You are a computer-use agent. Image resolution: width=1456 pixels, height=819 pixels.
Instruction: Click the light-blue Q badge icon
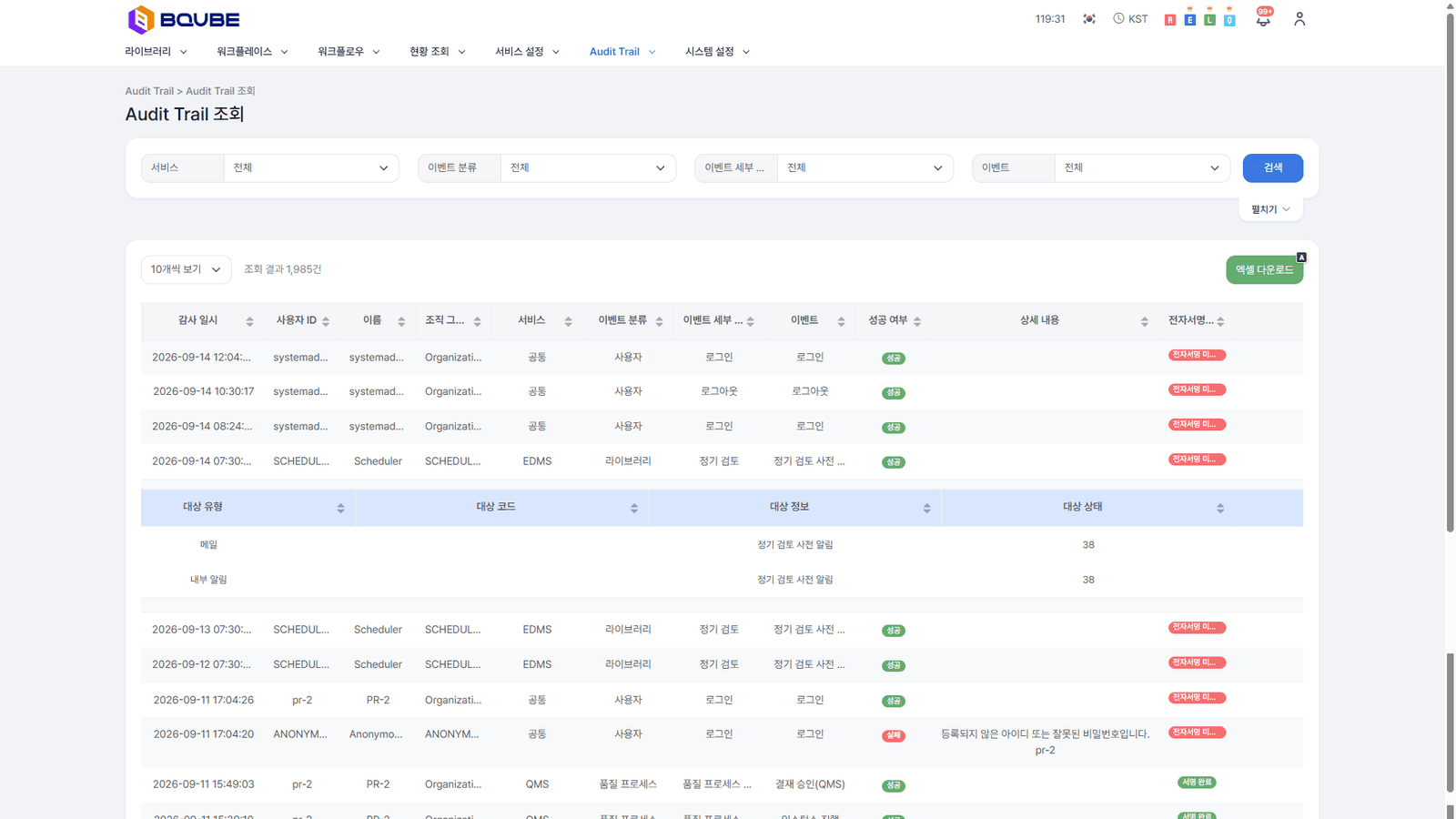(1229, 19)
